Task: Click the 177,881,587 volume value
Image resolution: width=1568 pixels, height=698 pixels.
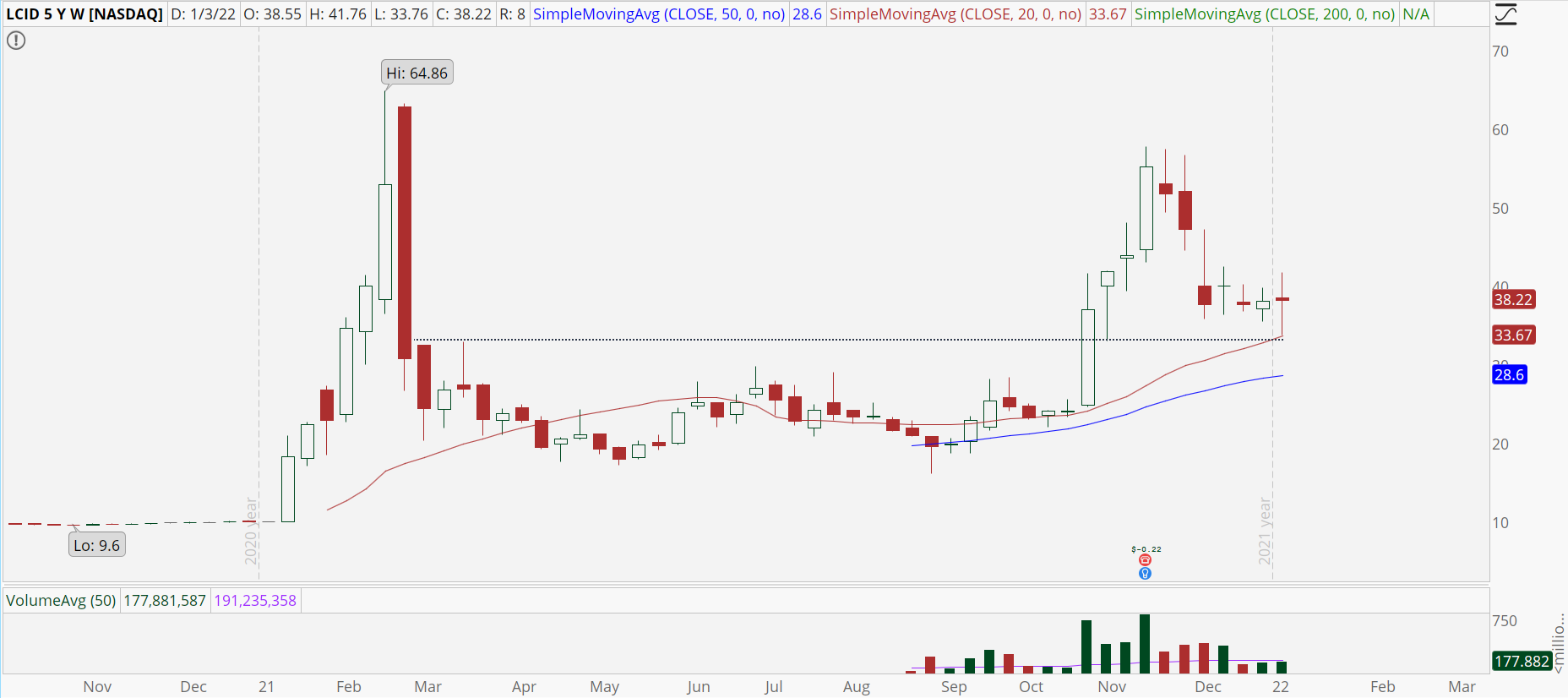Action: [x=165, y=601]
